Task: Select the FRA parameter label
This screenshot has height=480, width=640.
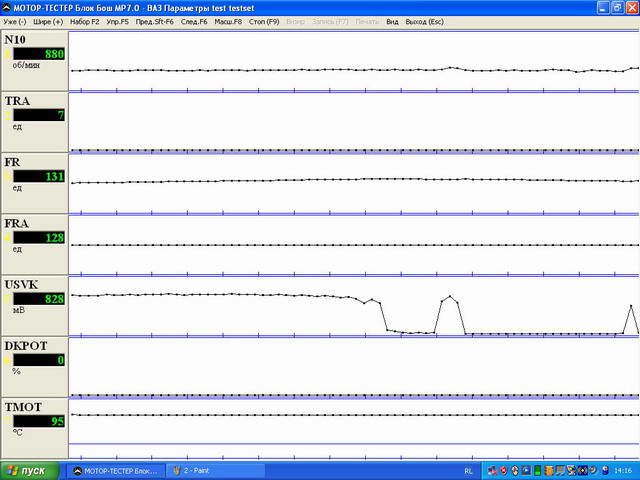Action: click(x=17, y=223)
